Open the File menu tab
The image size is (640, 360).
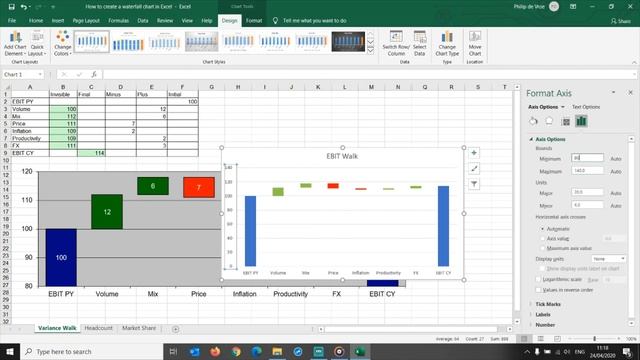pos(12,20)
